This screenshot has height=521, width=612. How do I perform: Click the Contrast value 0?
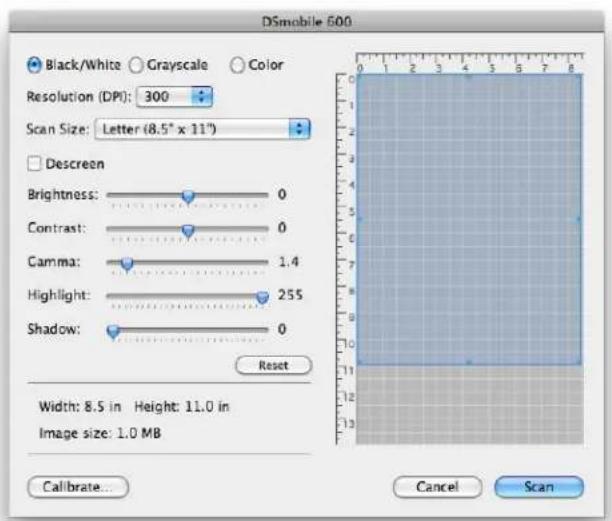(282, 228)
